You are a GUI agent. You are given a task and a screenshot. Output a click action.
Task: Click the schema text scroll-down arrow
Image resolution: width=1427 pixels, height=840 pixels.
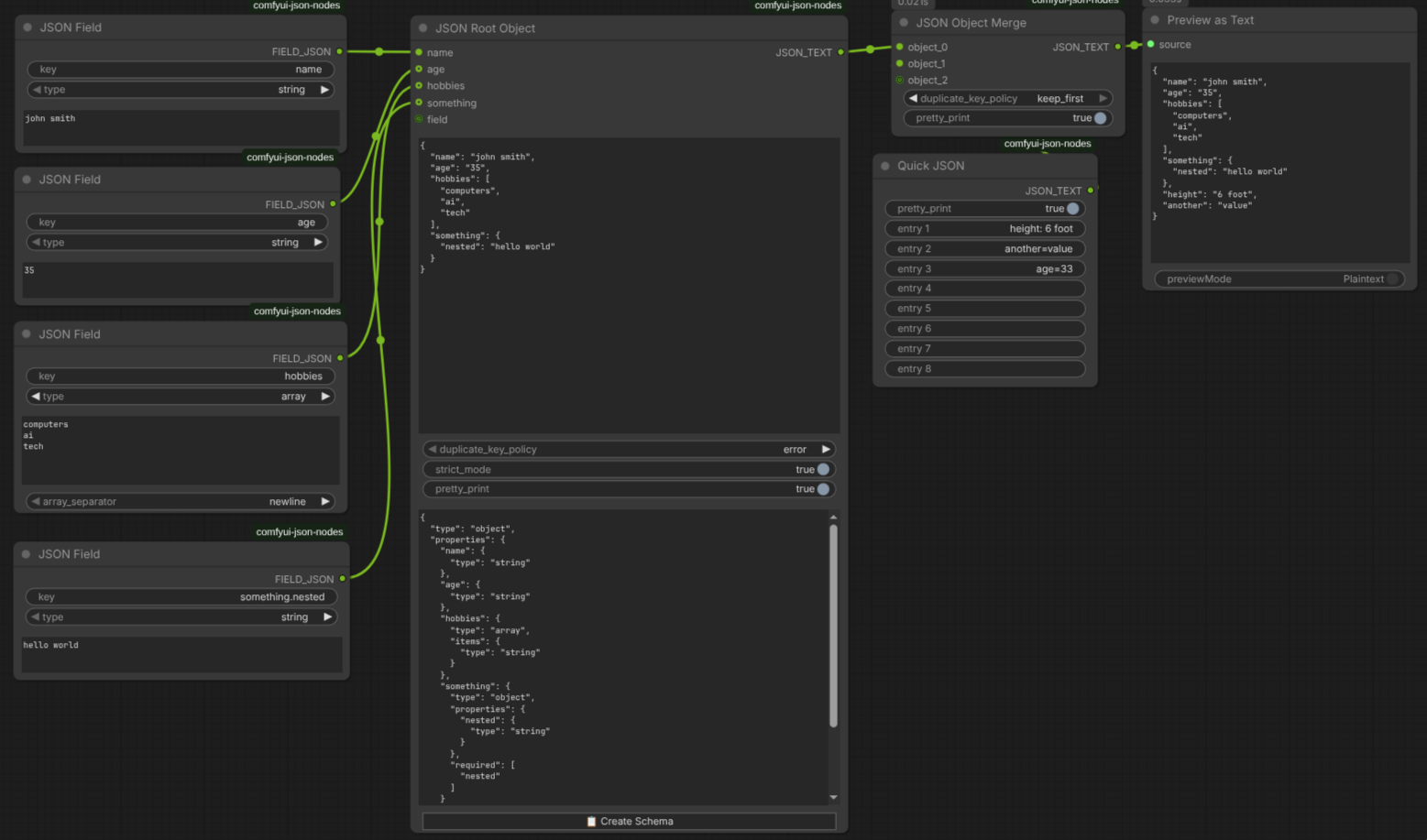[833, 798]
